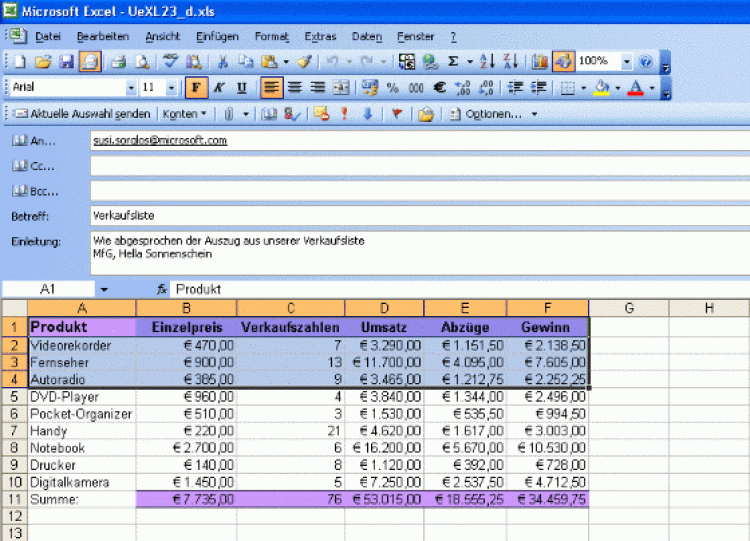This screenshot has height=541, width=750.
Task: Toggle underline formatting (U button)
Action: point(240,88)
